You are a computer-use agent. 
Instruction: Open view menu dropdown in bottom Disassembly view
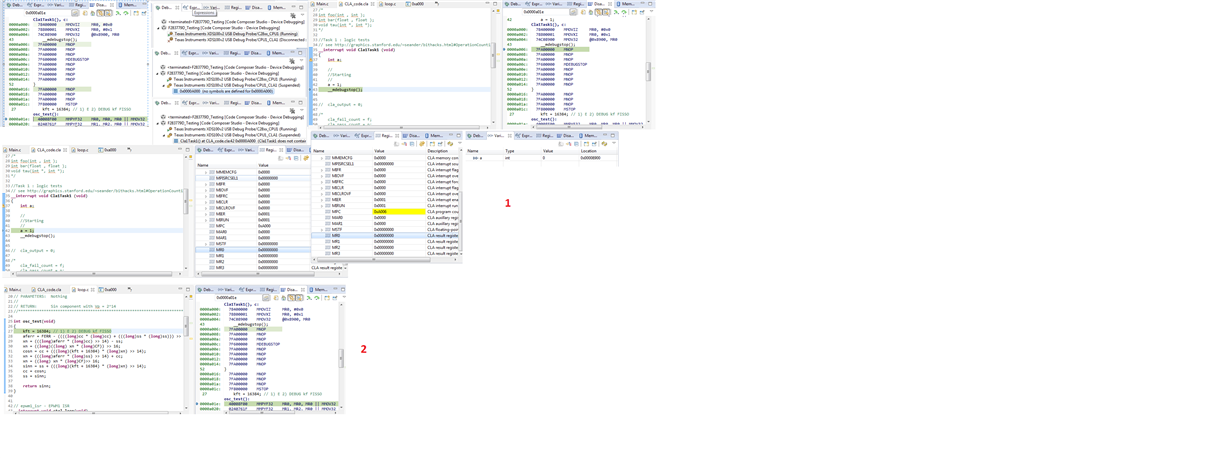[x=344, y=297]
